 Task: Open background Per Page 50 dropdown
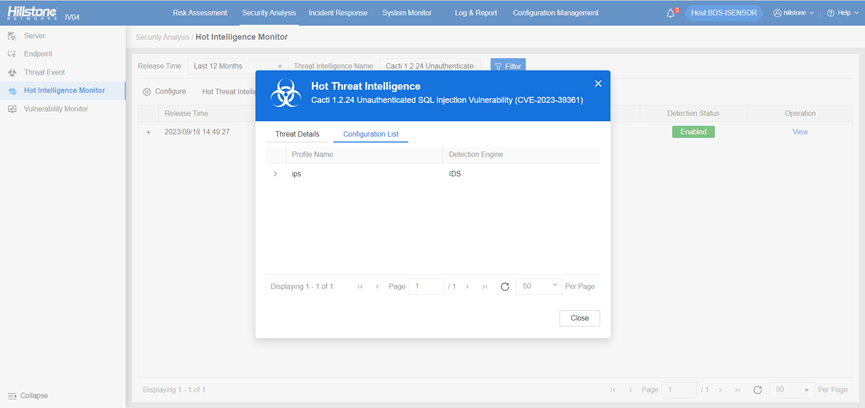coord(792,390)
